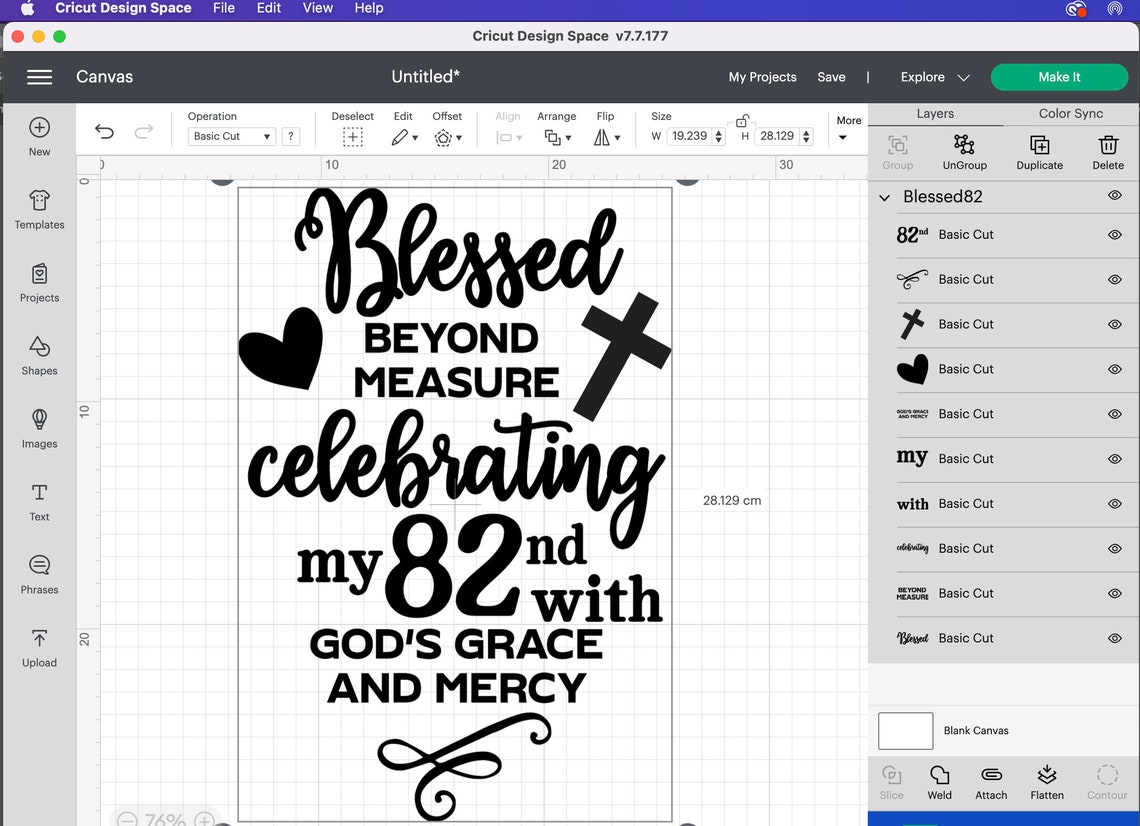The height and width of the screenshot is (826, 1140).
Task: Click the Blank Canvas color swatch
Action: pos(904,730)
